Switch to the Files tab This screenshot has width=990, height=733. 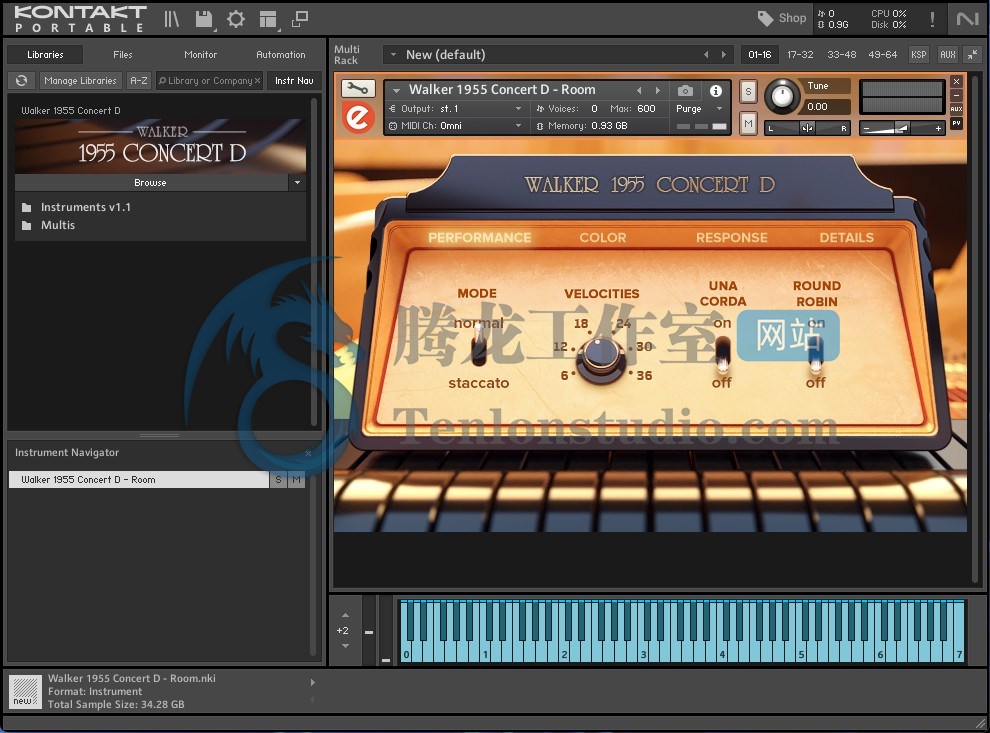coord(123,54)
